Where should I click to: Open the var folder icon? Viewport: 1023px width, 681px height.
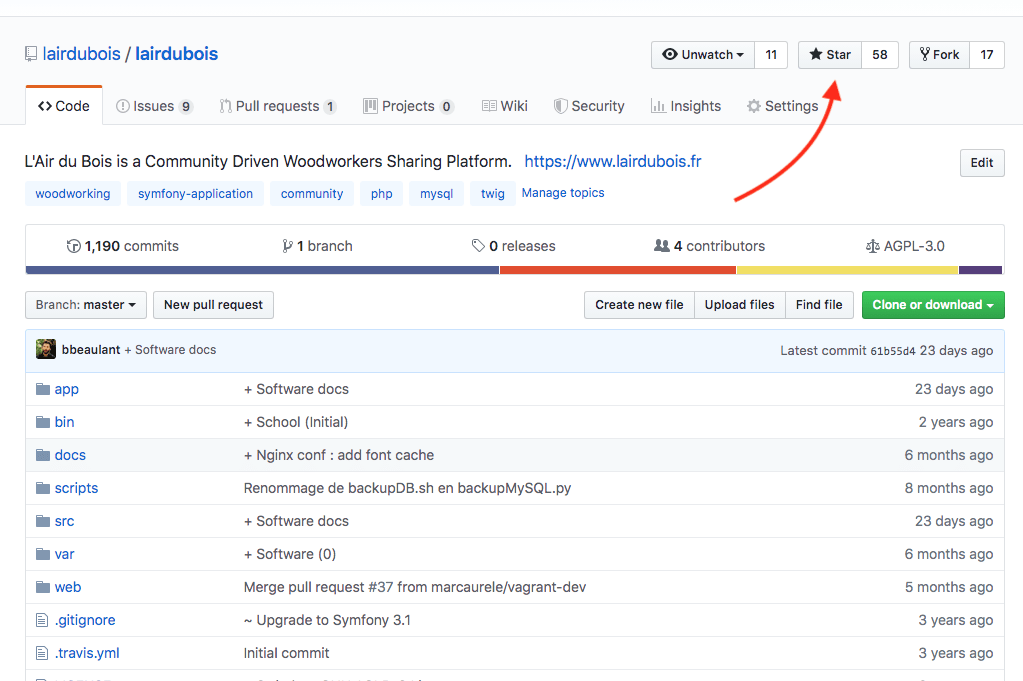(x=43, y=554)
